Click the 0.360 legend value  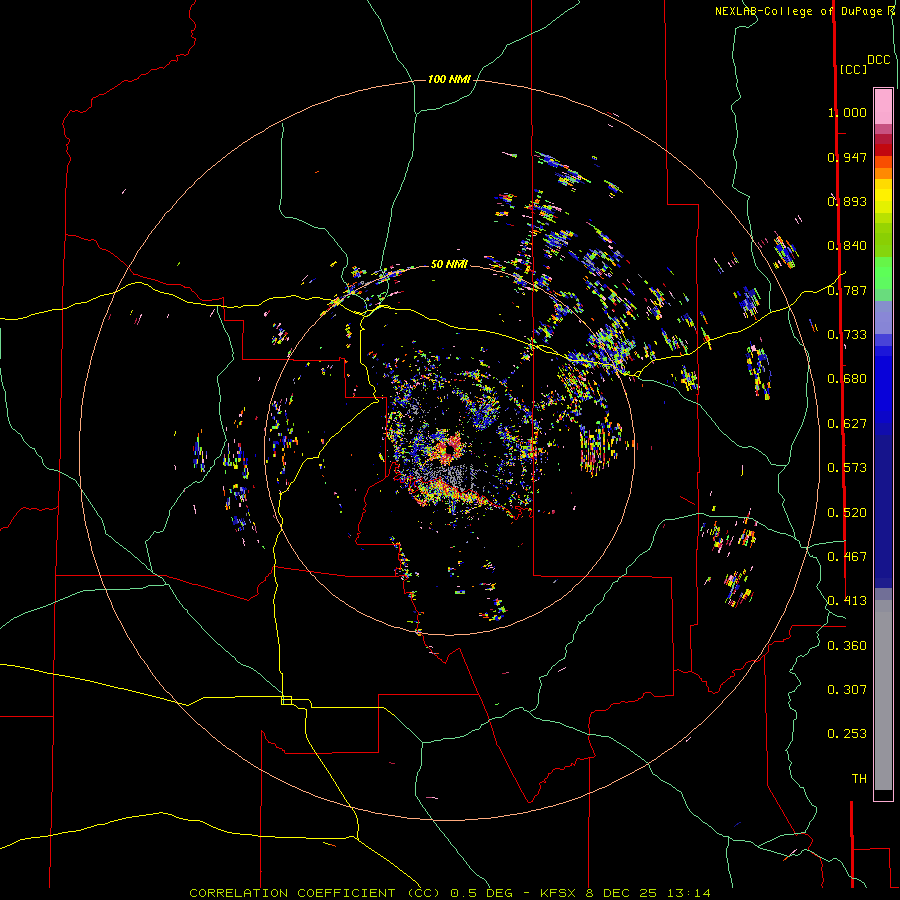(x=847, y=646)
